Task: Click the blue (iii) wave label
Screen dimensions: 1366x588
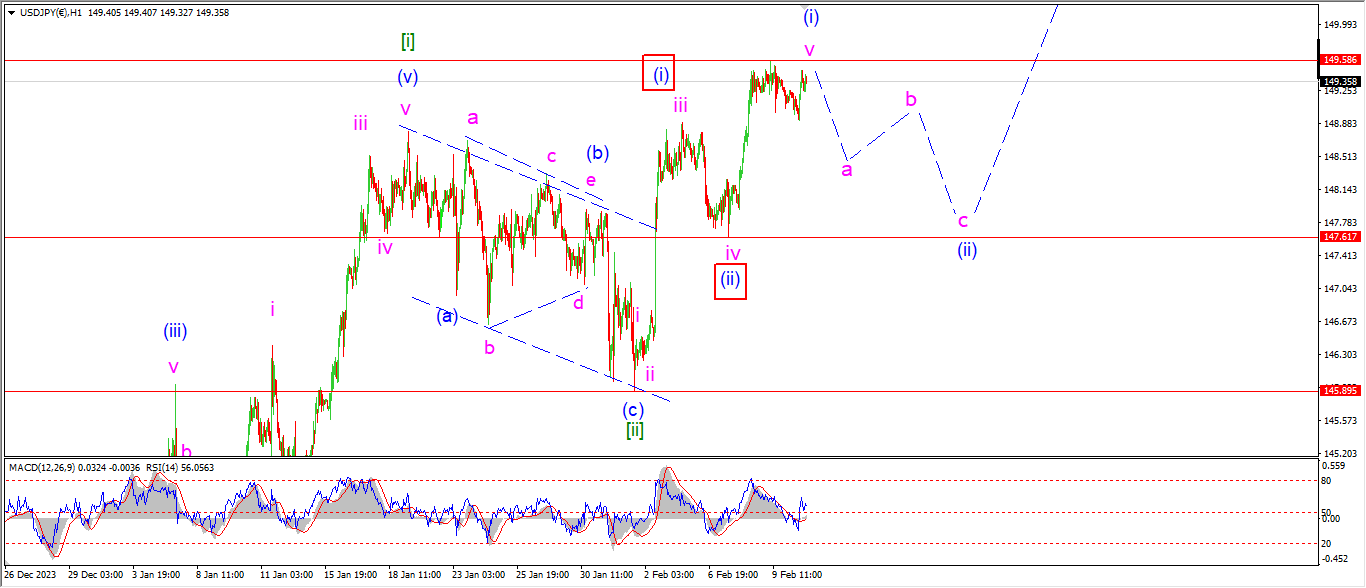Action: [x=175, y=331]
